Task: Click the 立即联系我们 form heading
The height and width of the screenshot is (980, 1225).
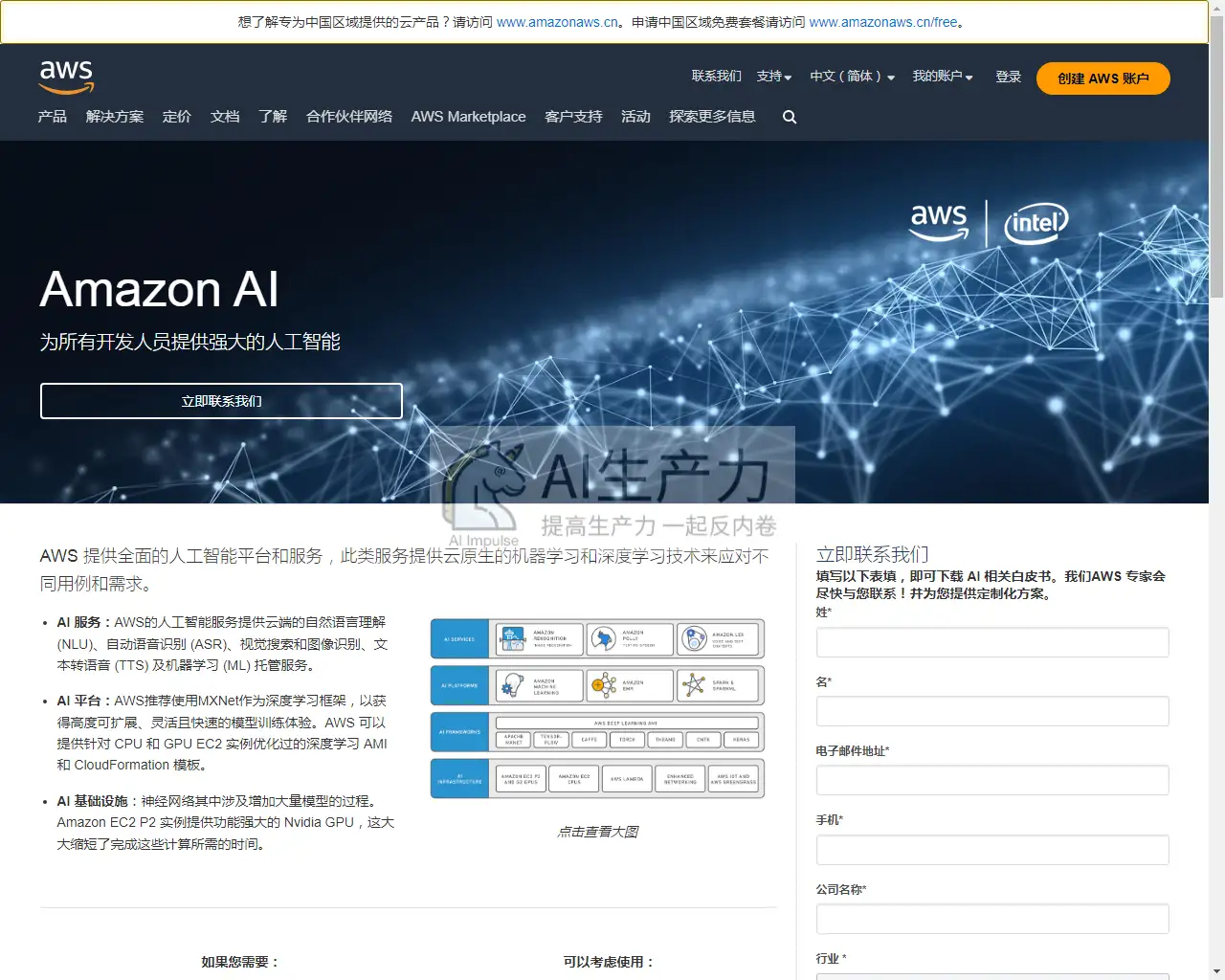Action: coord(872,554)
